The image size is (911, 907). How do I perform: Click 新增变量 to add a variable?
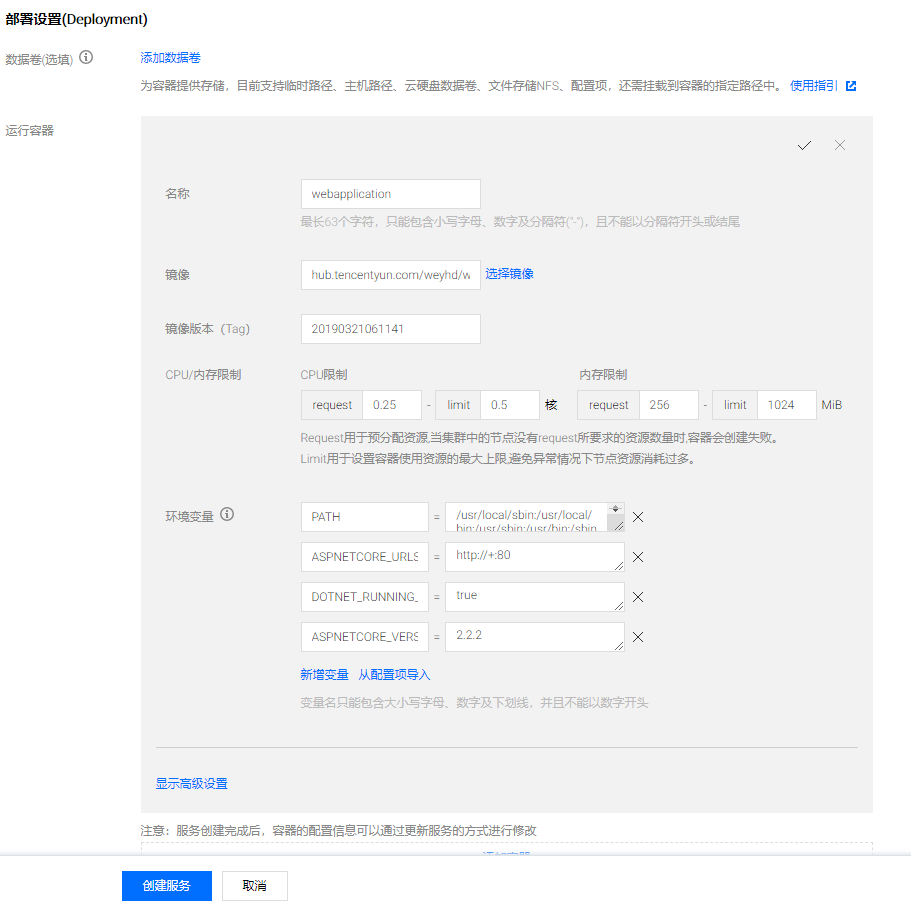324,675
